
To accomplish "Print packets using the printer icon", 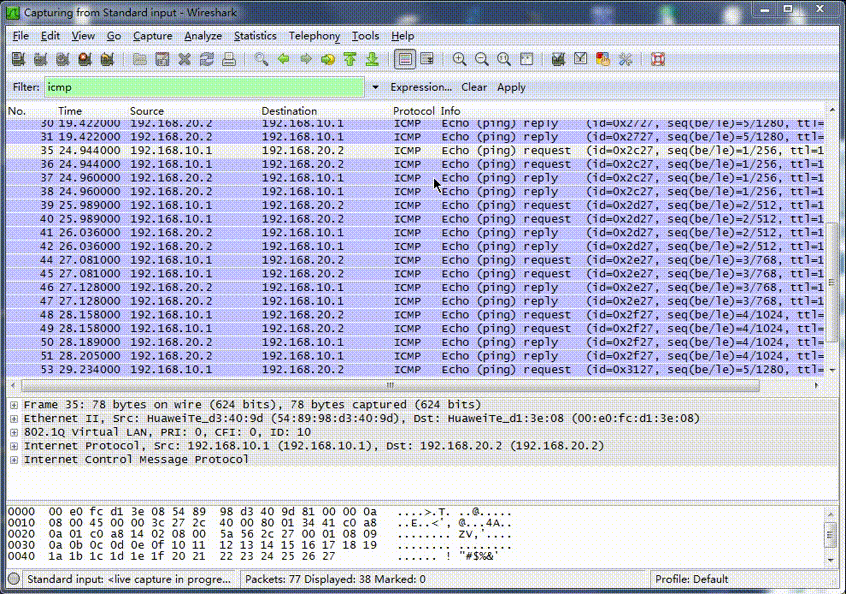I will (x=229, y=59).
